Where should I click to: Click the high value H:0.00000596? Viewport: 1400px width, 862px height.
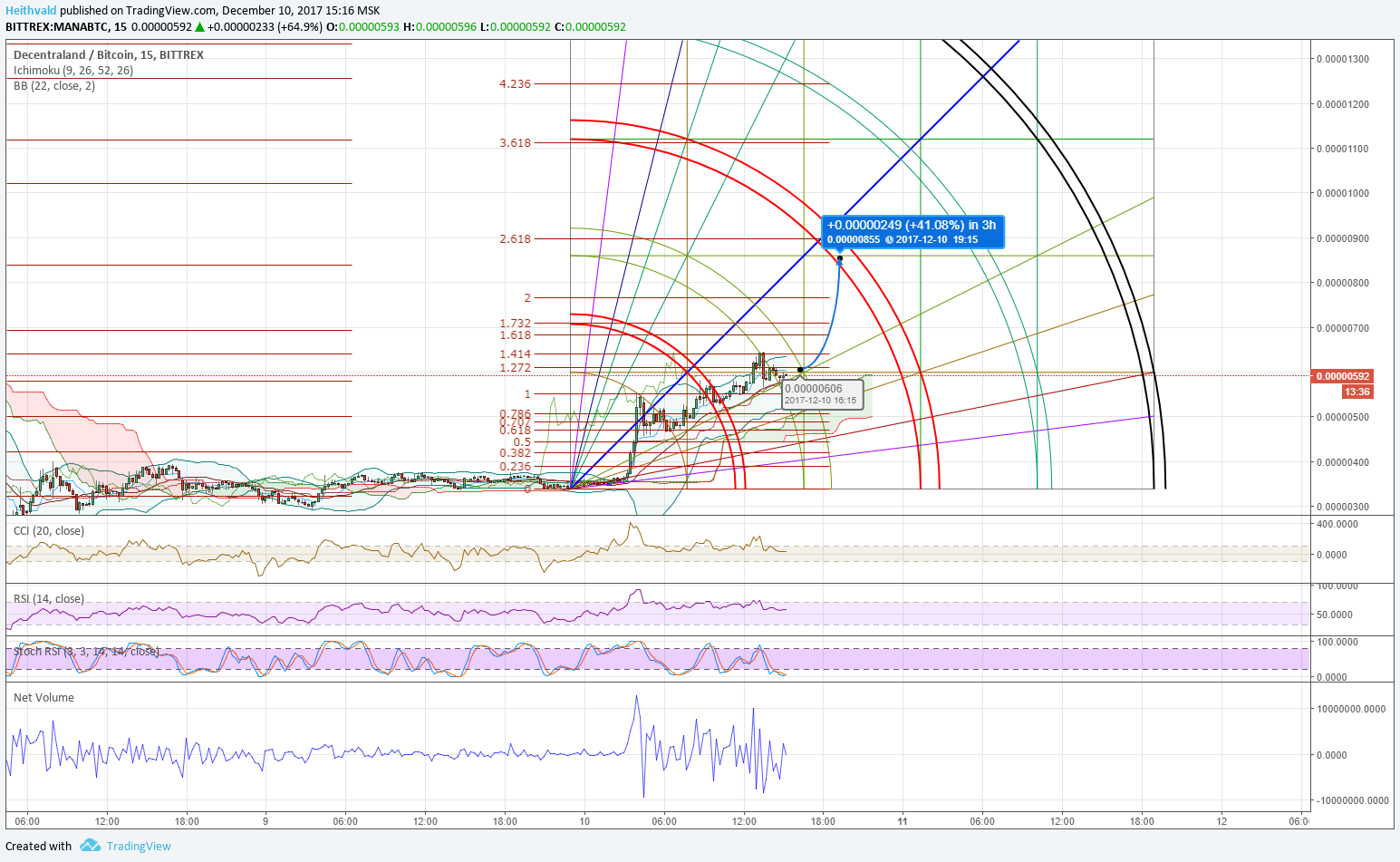click(439, 26)
